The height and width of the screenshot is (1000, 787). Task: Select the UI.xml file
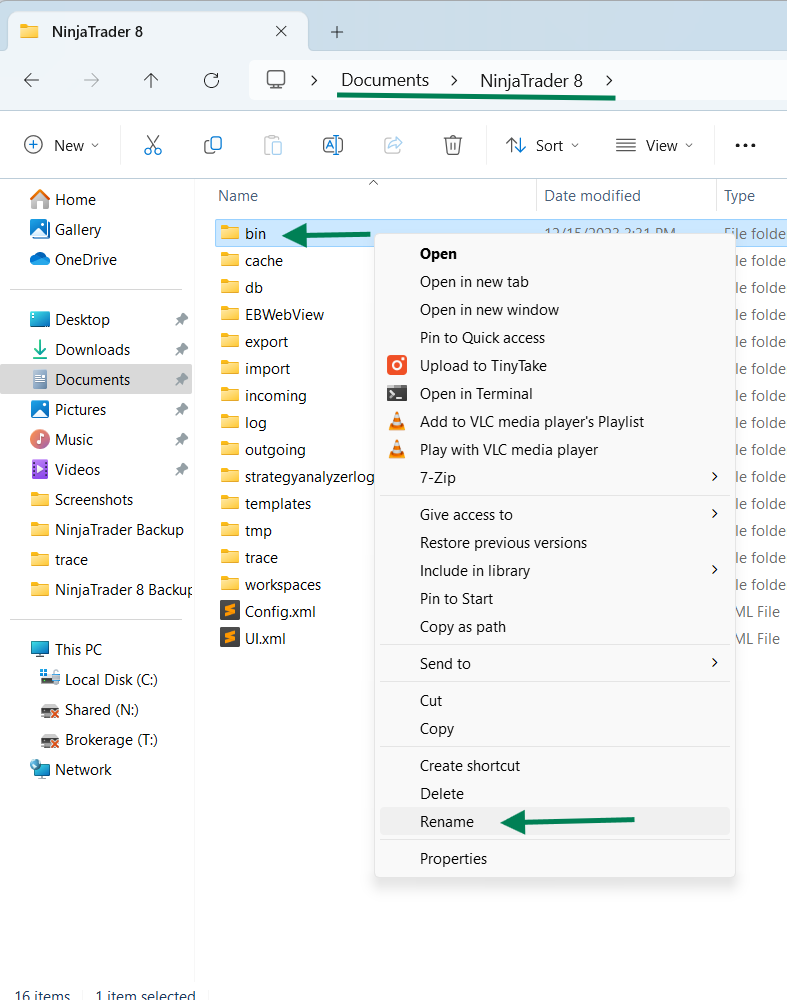click(253, 638)
